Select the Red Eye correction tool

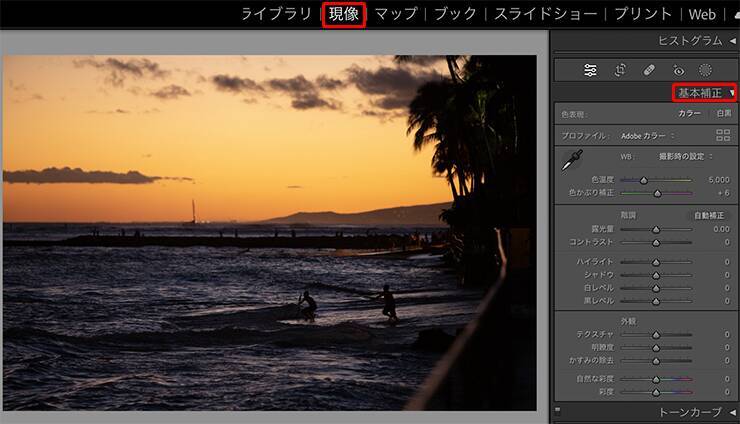point(678,70)
